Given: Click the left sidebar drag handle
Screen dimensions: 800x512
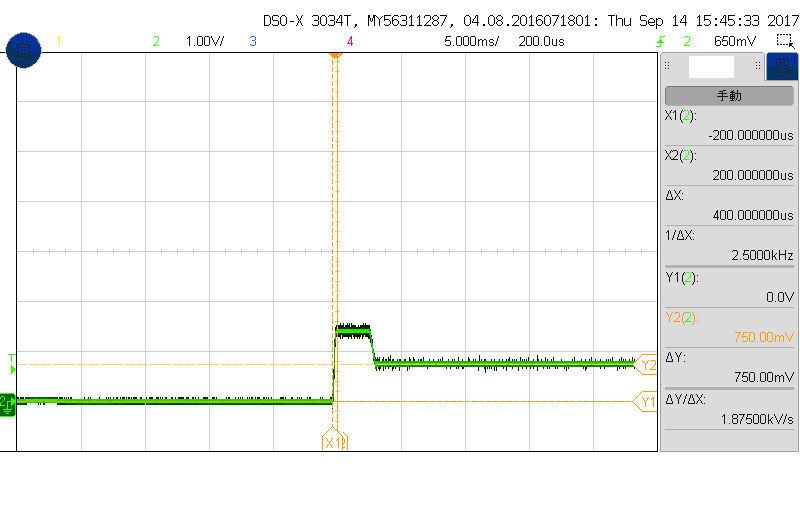Looking at the screenshot, I should tap(667, 65).
